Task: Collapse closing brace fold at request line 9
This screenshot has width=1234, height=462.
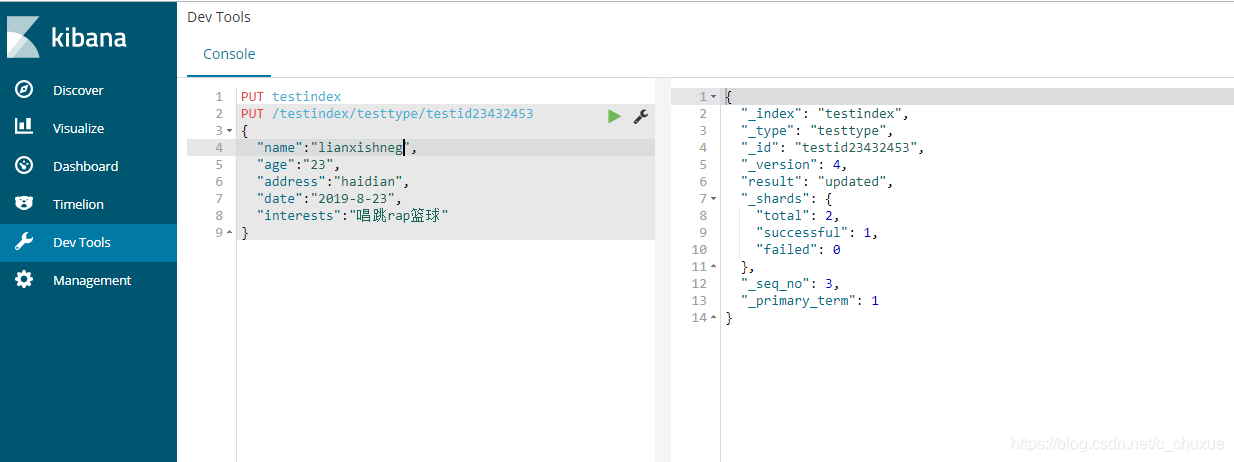Action: pyautogui.click(x=230, y=233)
